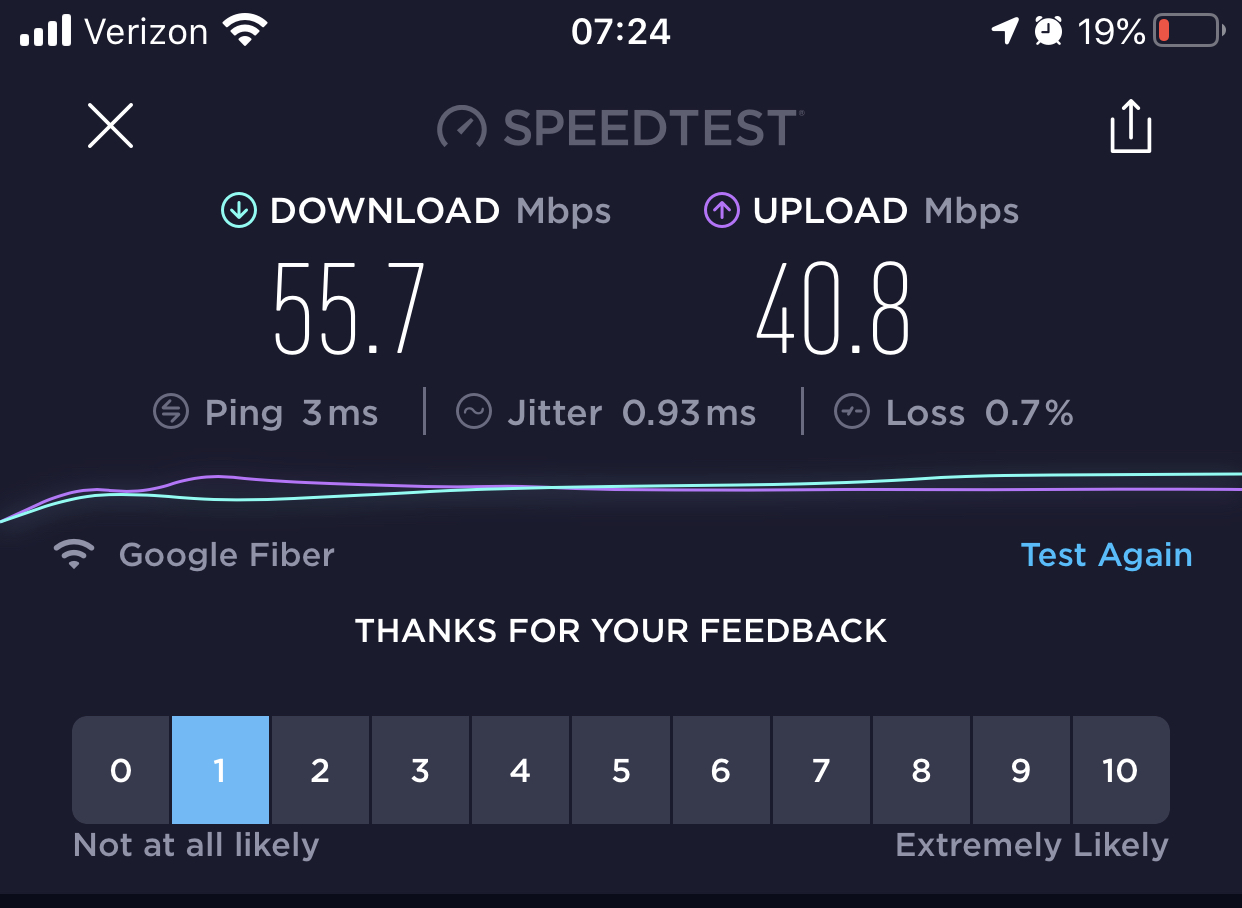
Task: Tap the Google Fiber provider label
Action: tap(226, 555)
